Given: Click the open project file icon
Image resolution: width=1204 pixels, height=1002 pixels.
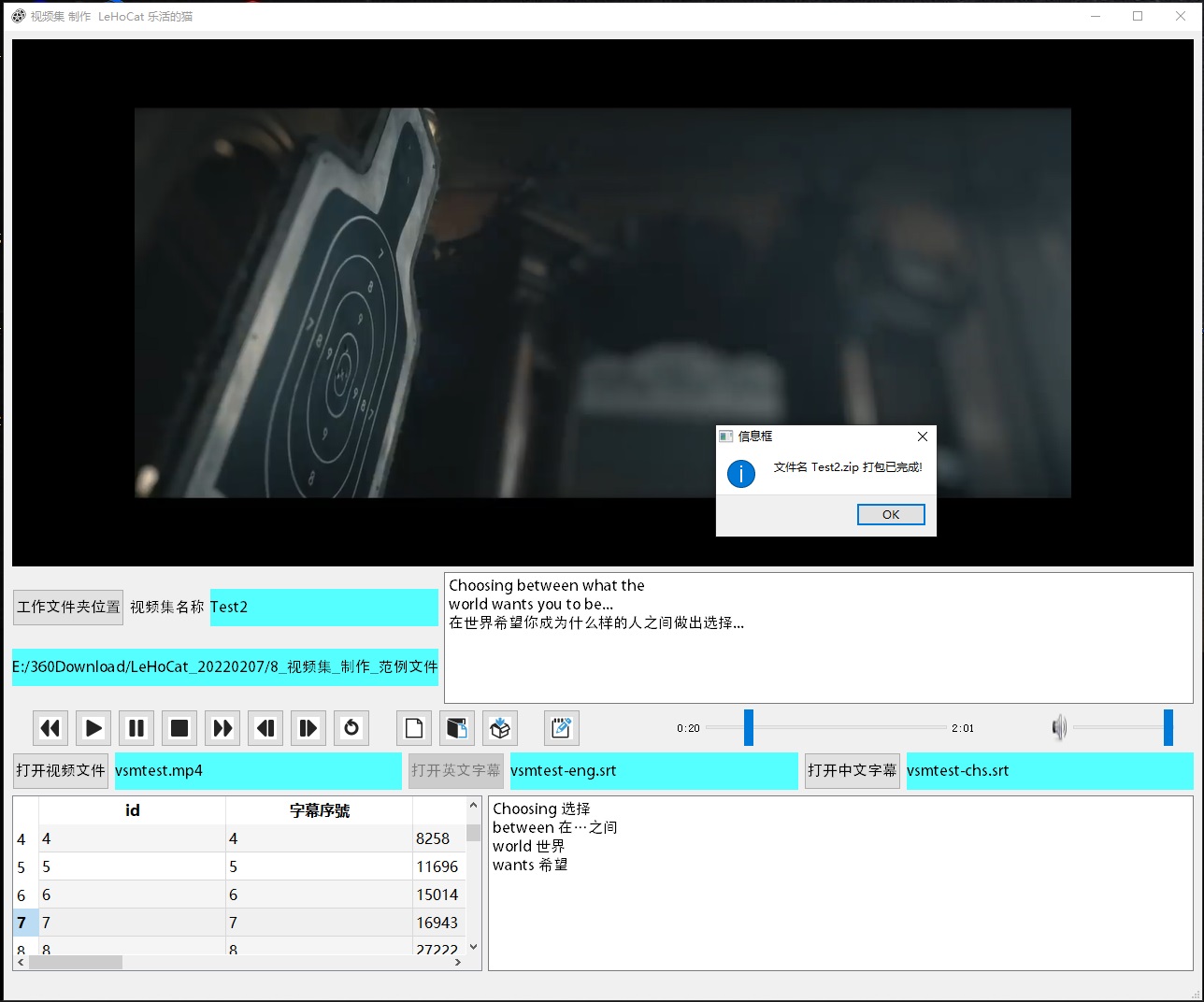Looking at the screenshot, I should click(x=457, y=728).
